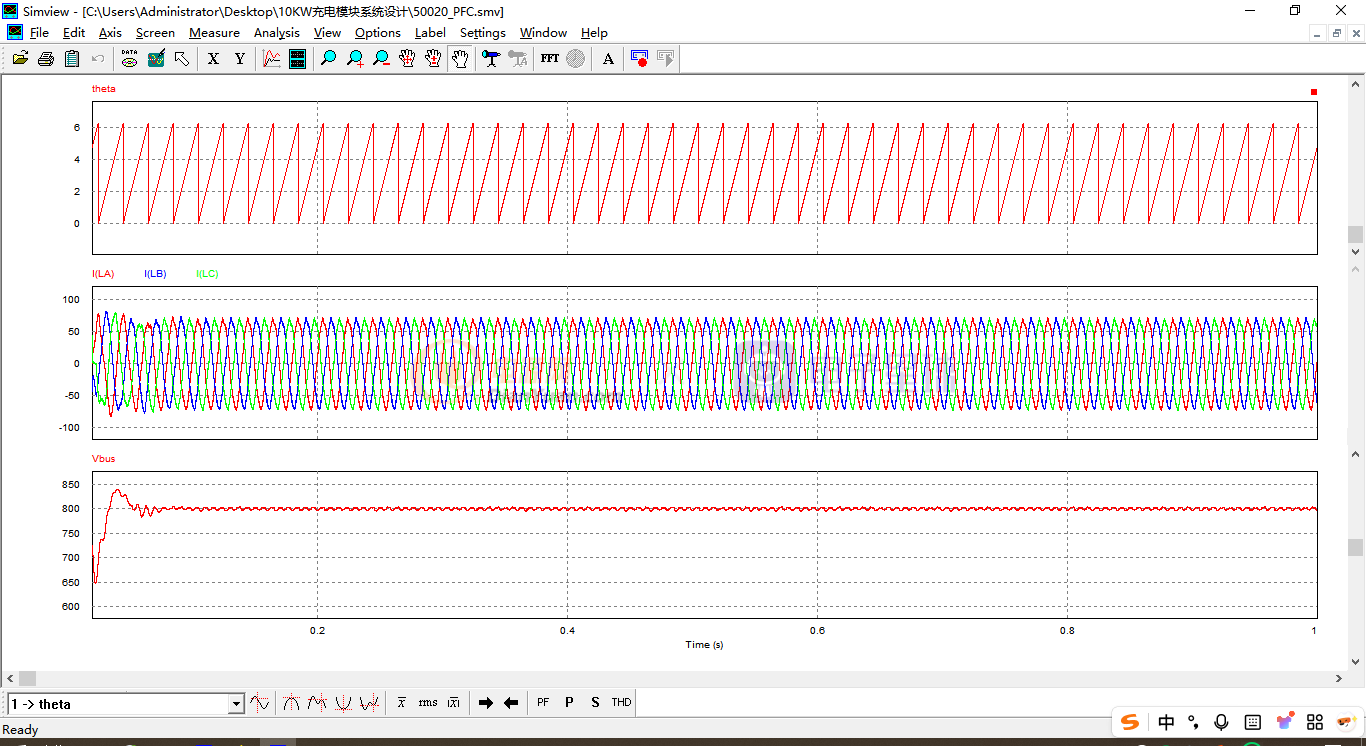Click the red Vbus curve label
The width and height of the screenshot is (1366, 746).
click(103, 458)
